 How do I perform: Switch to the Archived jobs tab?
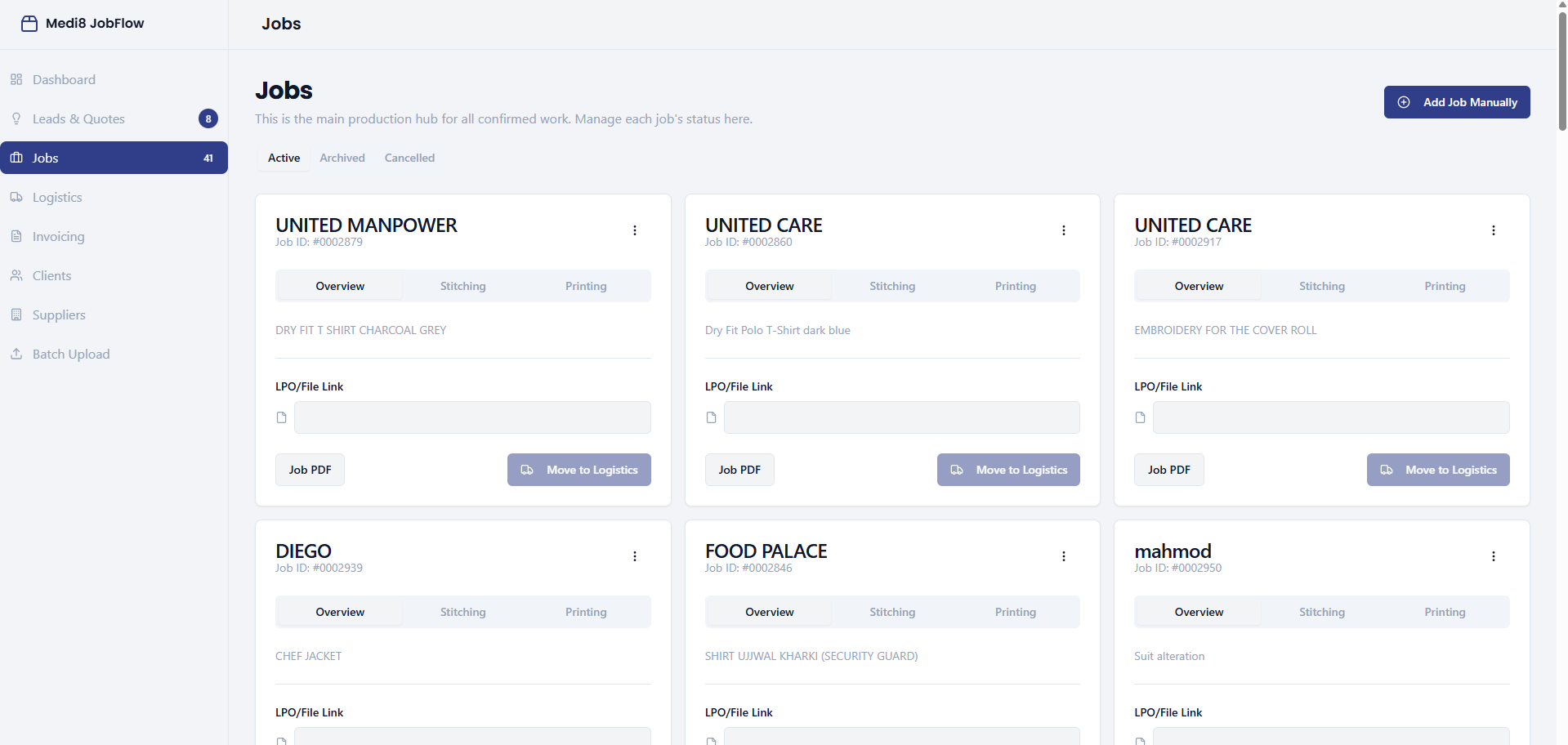pyautogui.click(x=342, y=158)
